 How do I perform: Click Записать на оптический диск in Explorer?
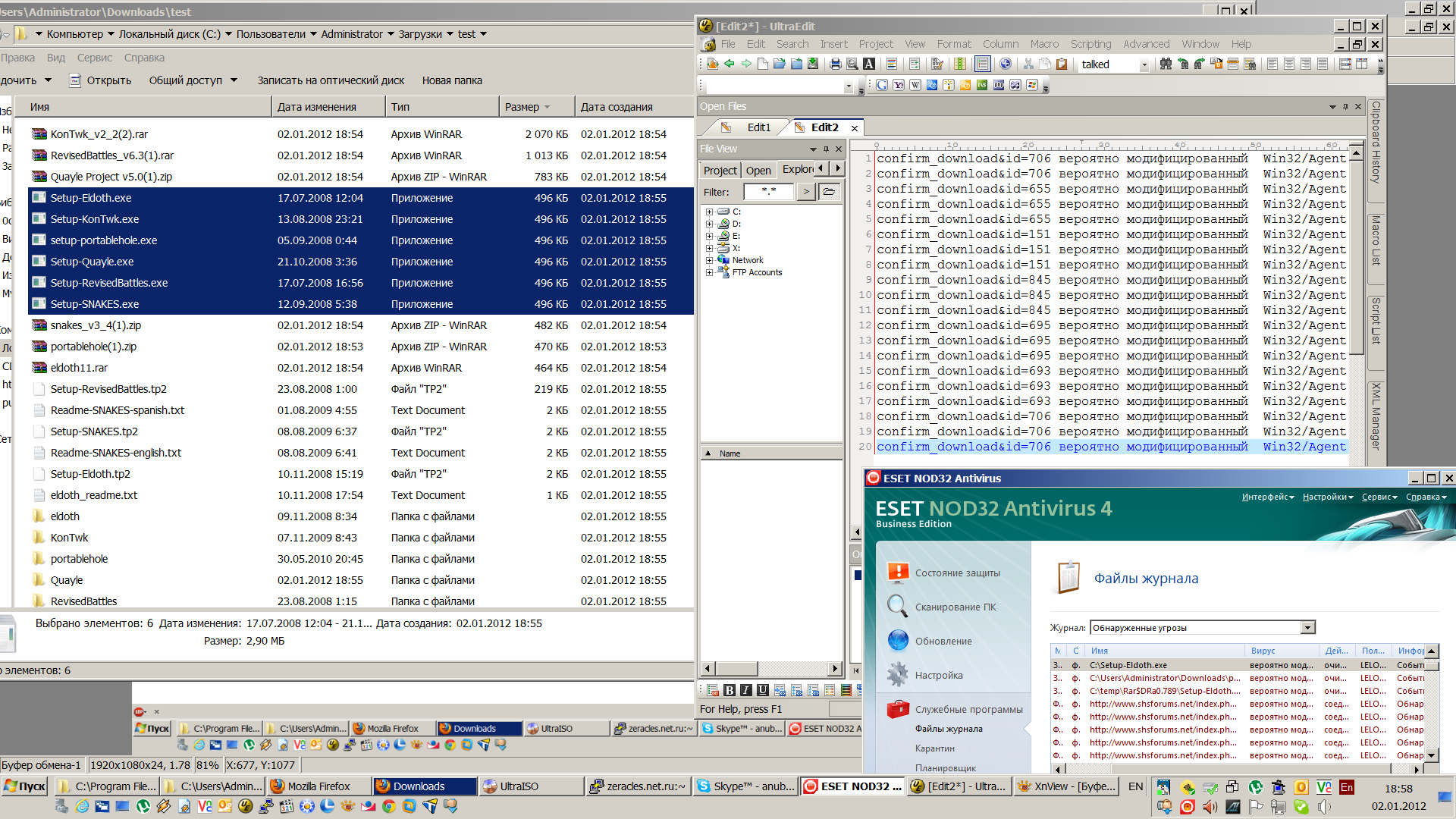331,80
